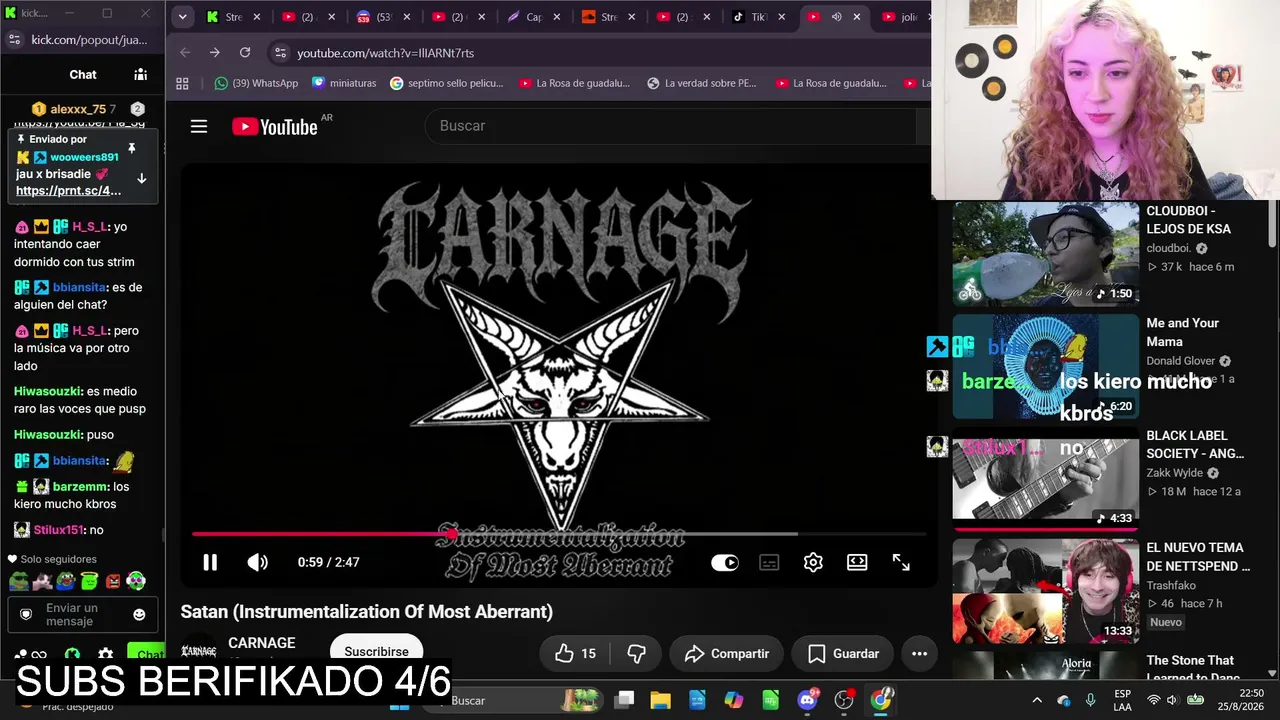Insert the angry red face emote
Viewport: 1280px width, 720px height.
(113, 581)
